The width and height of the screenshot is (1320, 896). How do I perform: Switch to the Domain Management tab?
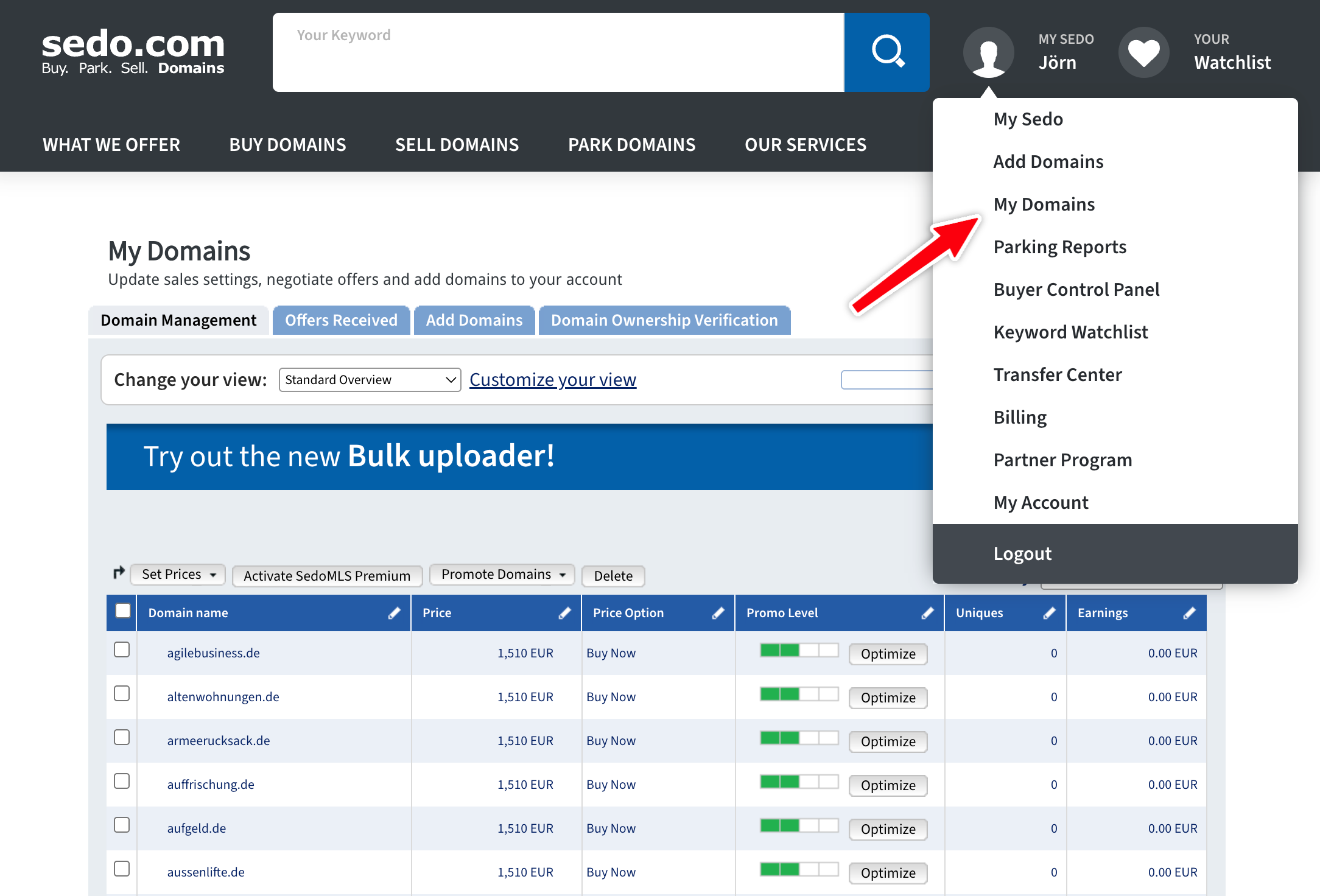178,320
